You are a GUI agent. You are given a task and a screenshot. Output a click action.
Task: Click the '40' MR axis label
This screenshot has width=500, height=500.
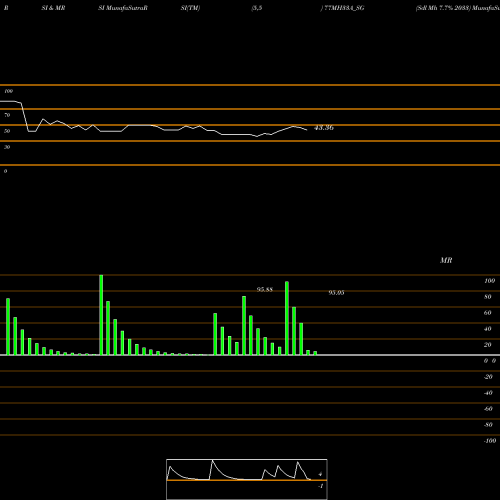pos(487,329)
